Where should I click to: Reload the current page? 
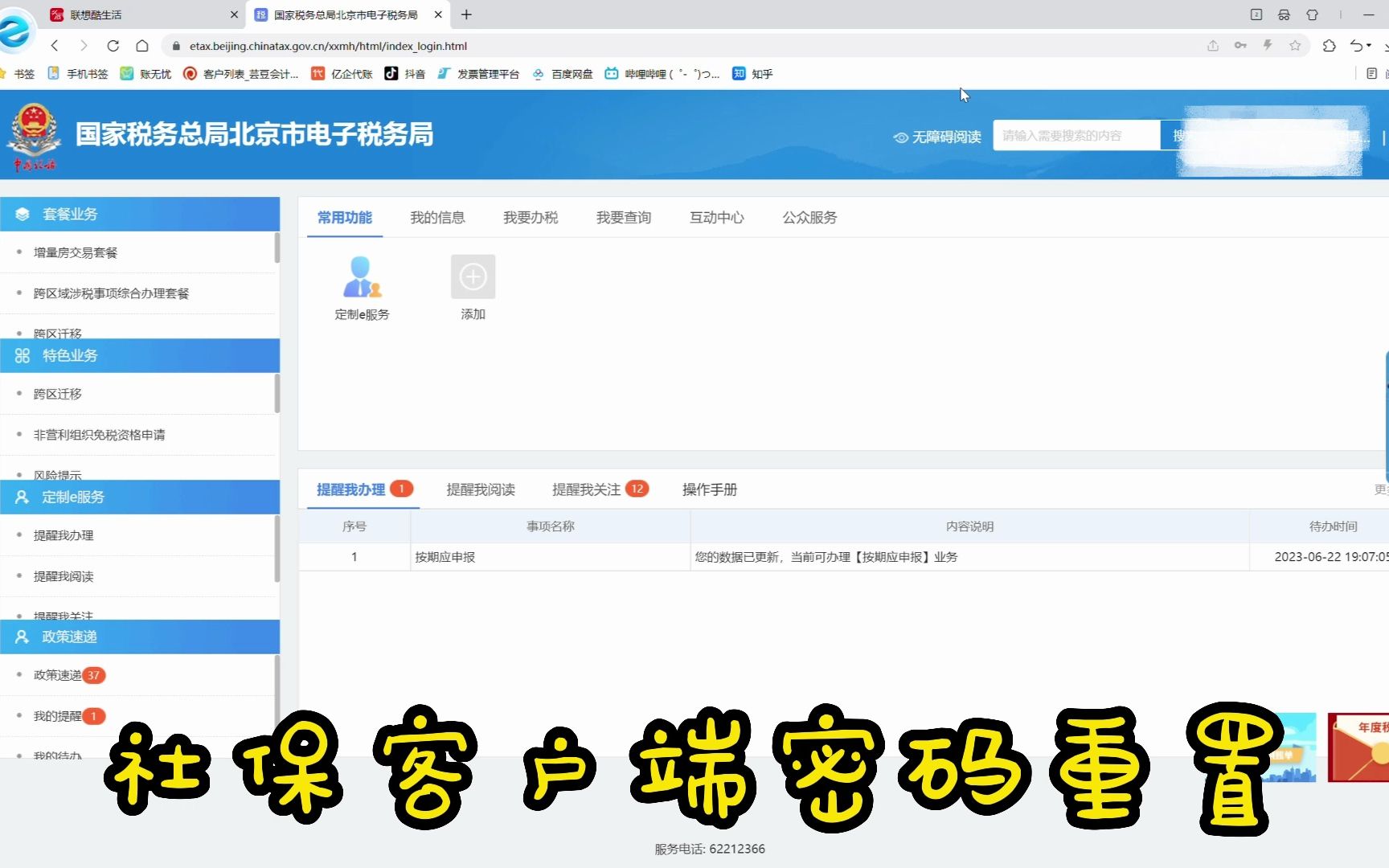pyautogui.click(x=113, y=46)
